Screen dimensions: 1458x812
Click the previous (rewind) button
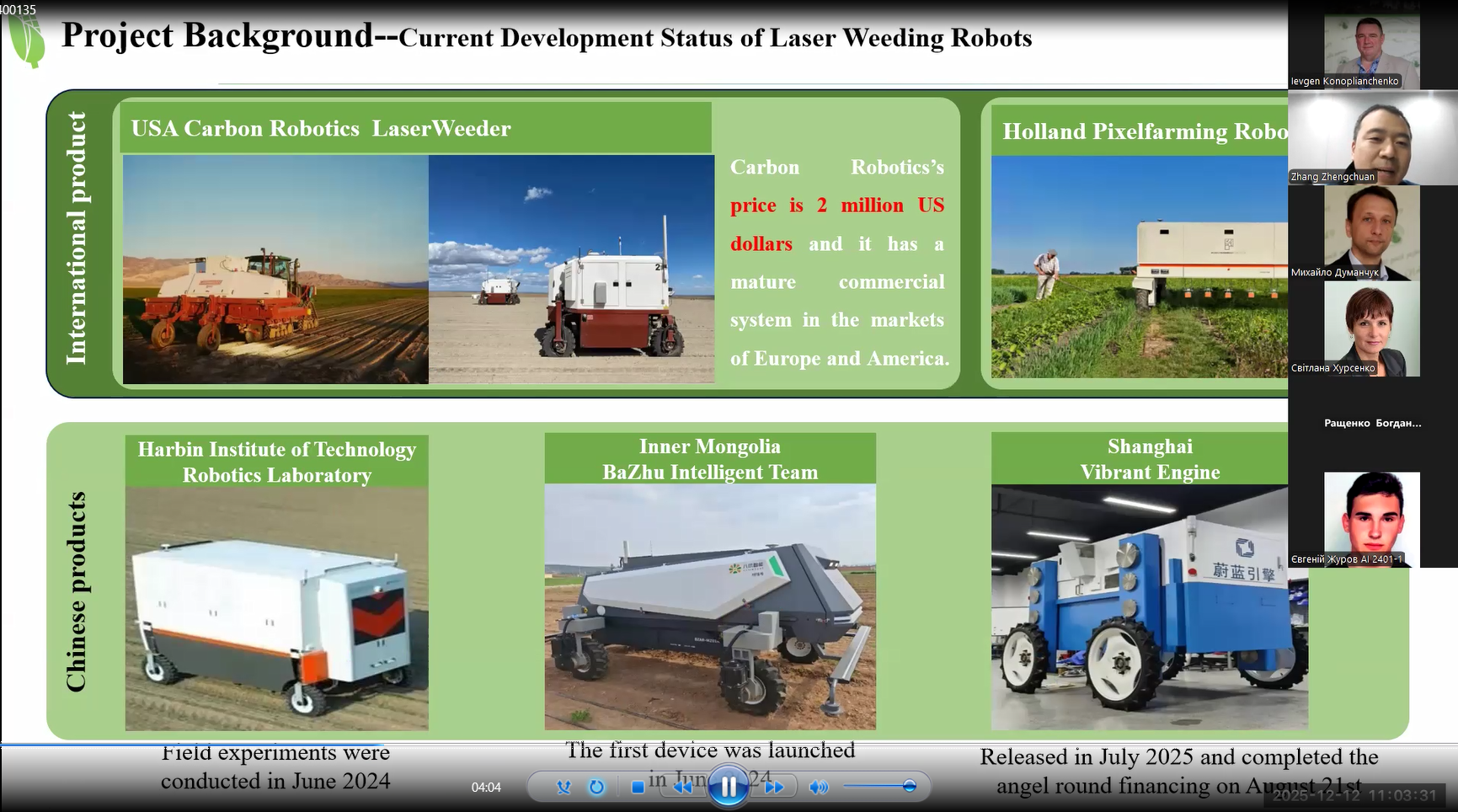click(x=683, y=787)
